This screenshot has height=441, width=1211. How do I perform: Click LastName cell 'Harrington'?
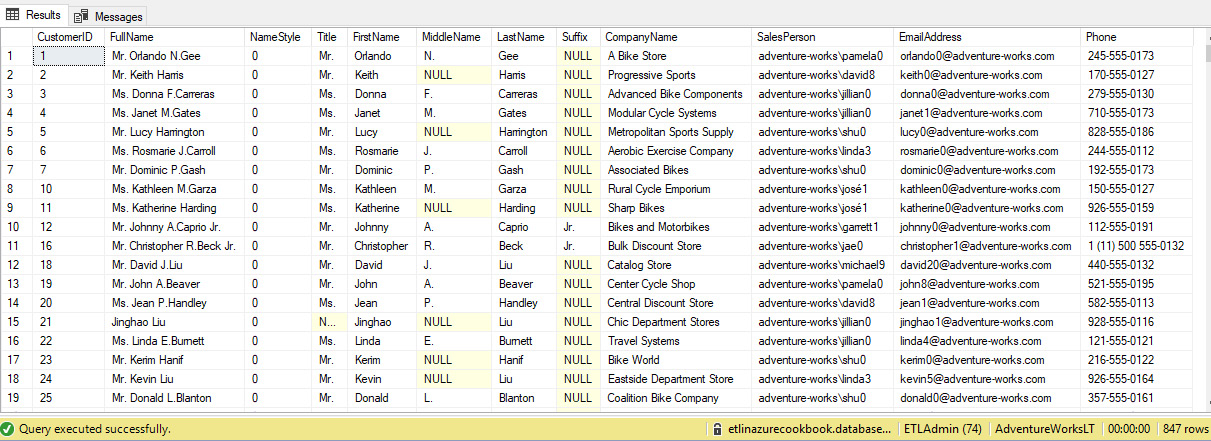(x=525, y=132)
